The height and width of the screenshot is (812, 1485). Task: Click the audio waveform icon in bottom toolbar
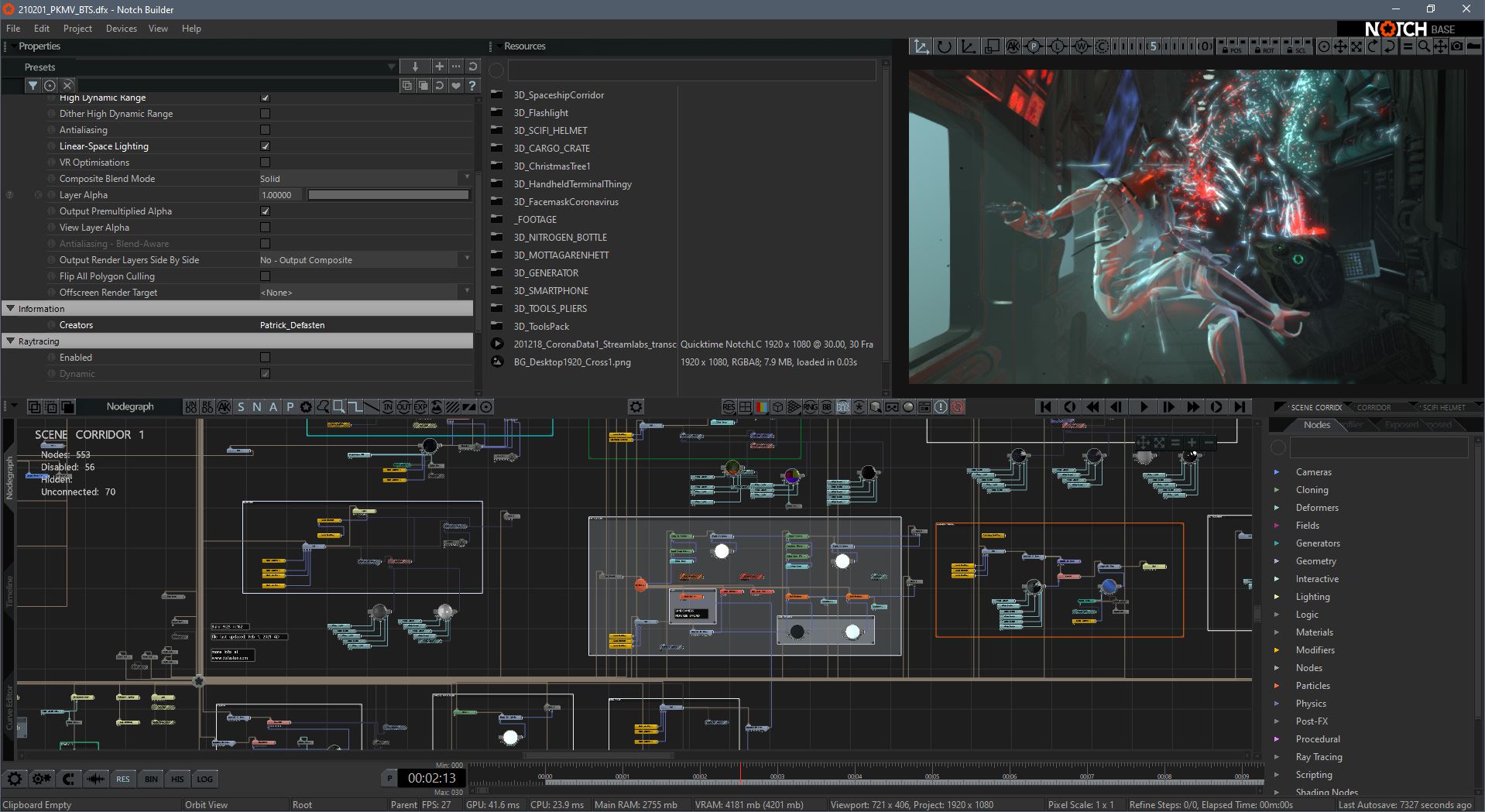[x=95, y=779]
